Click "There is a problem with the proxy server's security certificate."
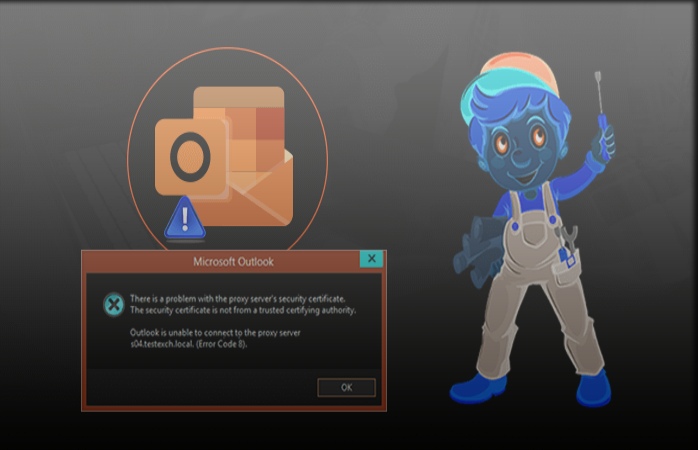Viewport: 700px width, 450px height. click(238, 298)
